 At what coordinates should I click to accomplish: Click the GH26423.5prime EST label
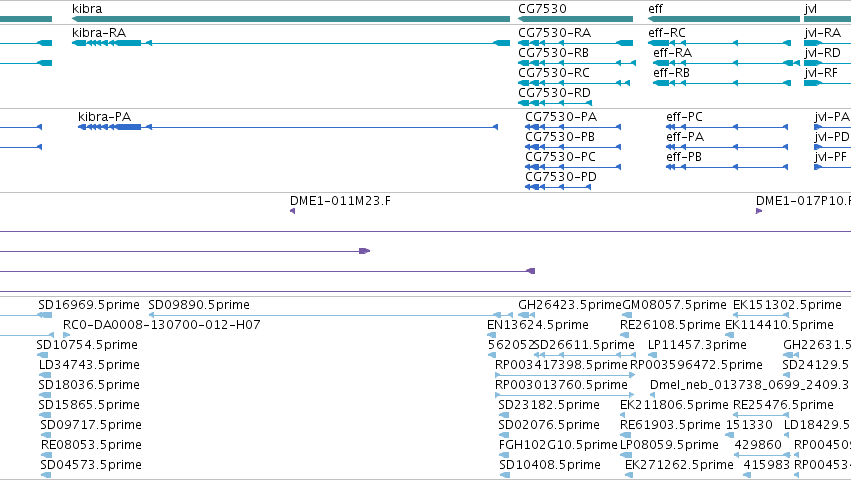tap(570, 305)
